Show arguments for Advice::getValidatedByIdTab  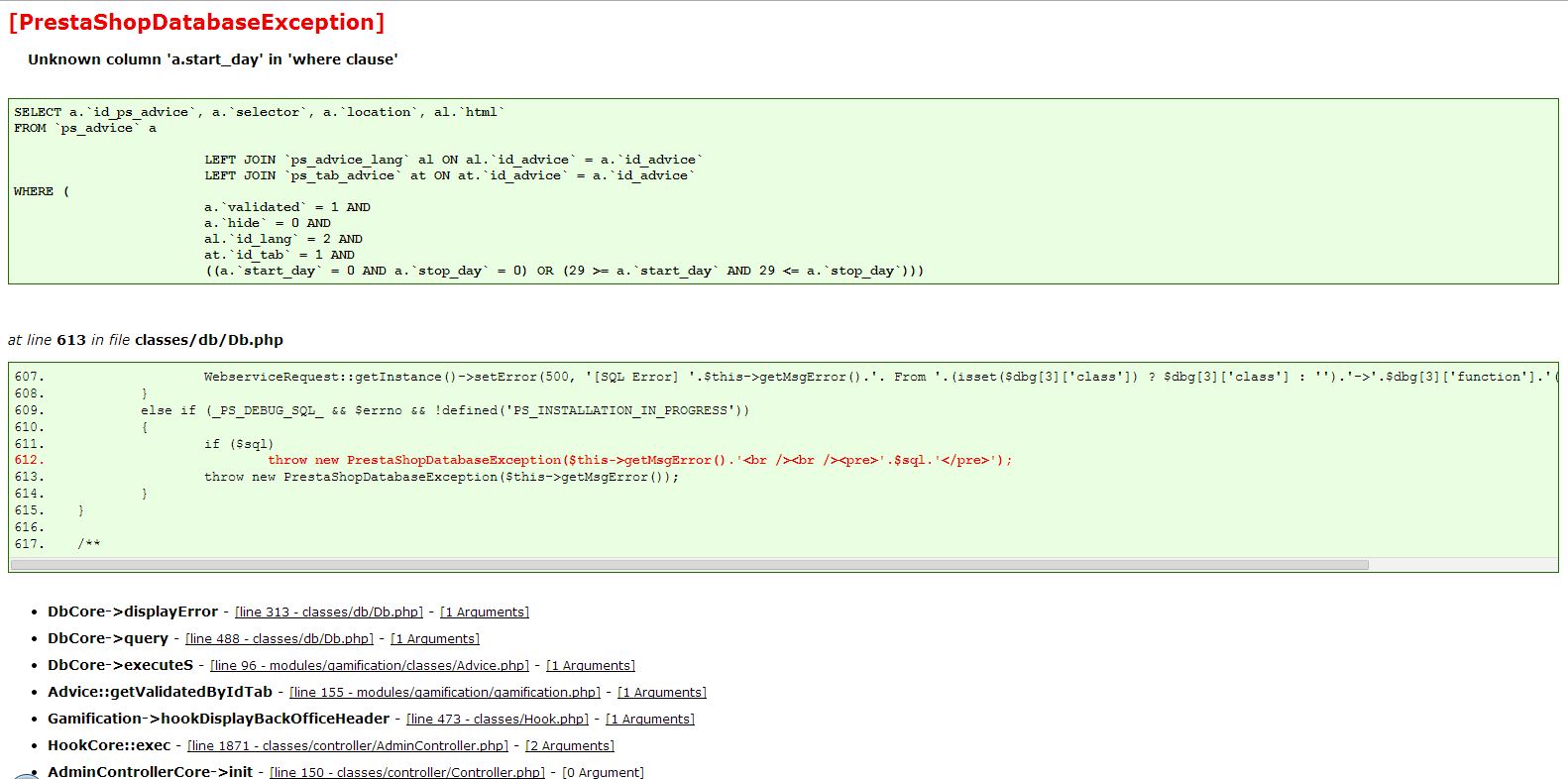coord(662,693)
